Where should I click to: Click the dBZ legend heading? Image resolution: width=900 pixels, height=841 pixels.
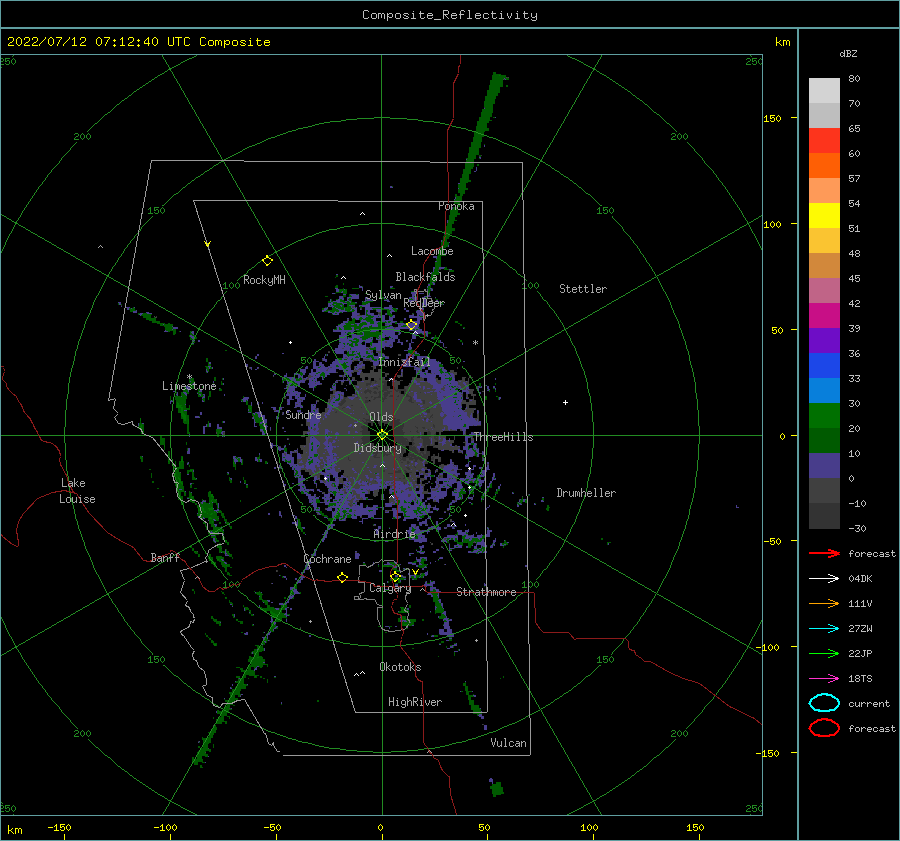(x=848, y=53)
